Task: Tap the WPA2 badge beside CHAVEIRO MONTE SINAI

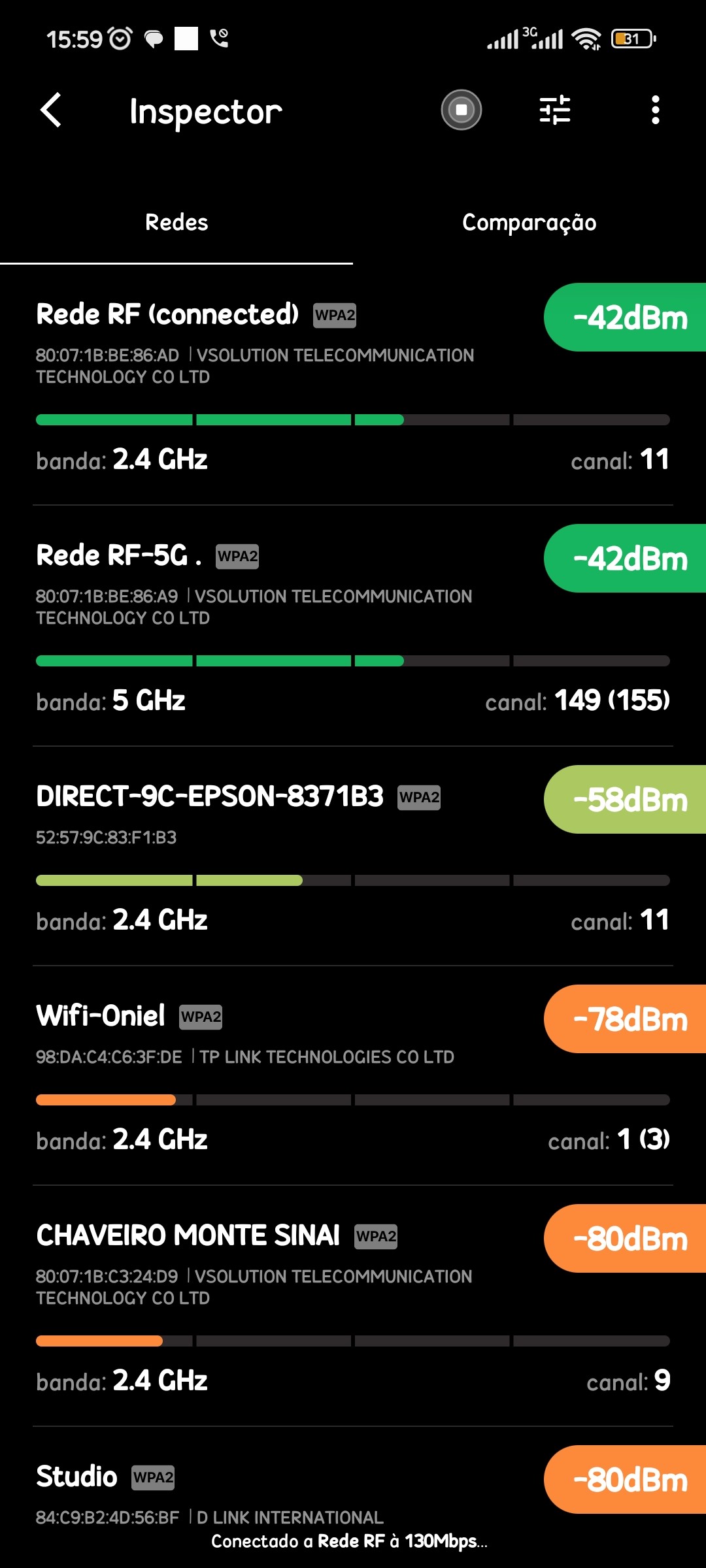Action: (x=376, y=1237)
